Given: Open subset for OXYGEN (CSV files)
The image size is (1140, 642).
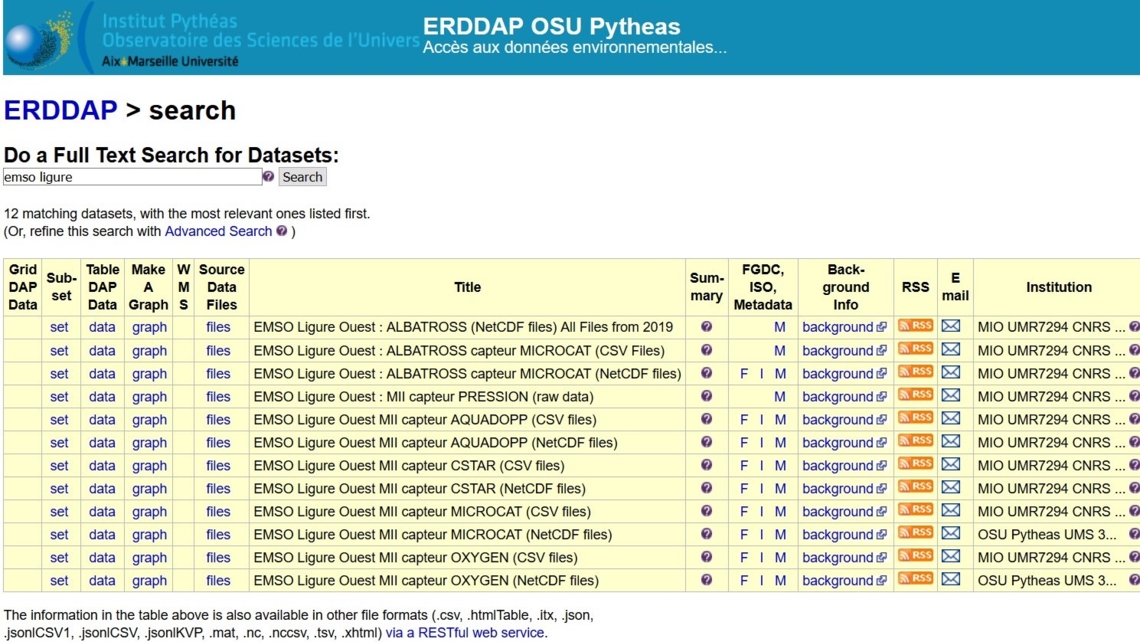Looking at the screenshot, I should pyautogui.click(x=59, y=558).
